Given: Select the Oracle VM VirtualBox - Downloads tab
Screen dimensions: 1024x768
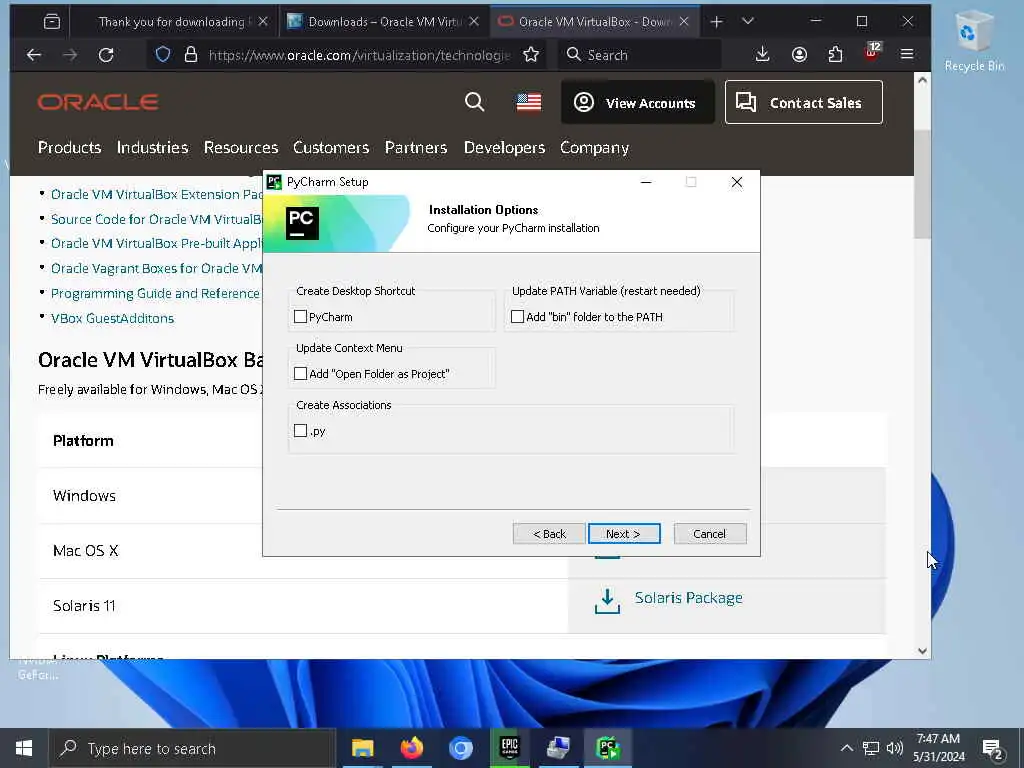Looking at the screenshot, I should [594, 22].
